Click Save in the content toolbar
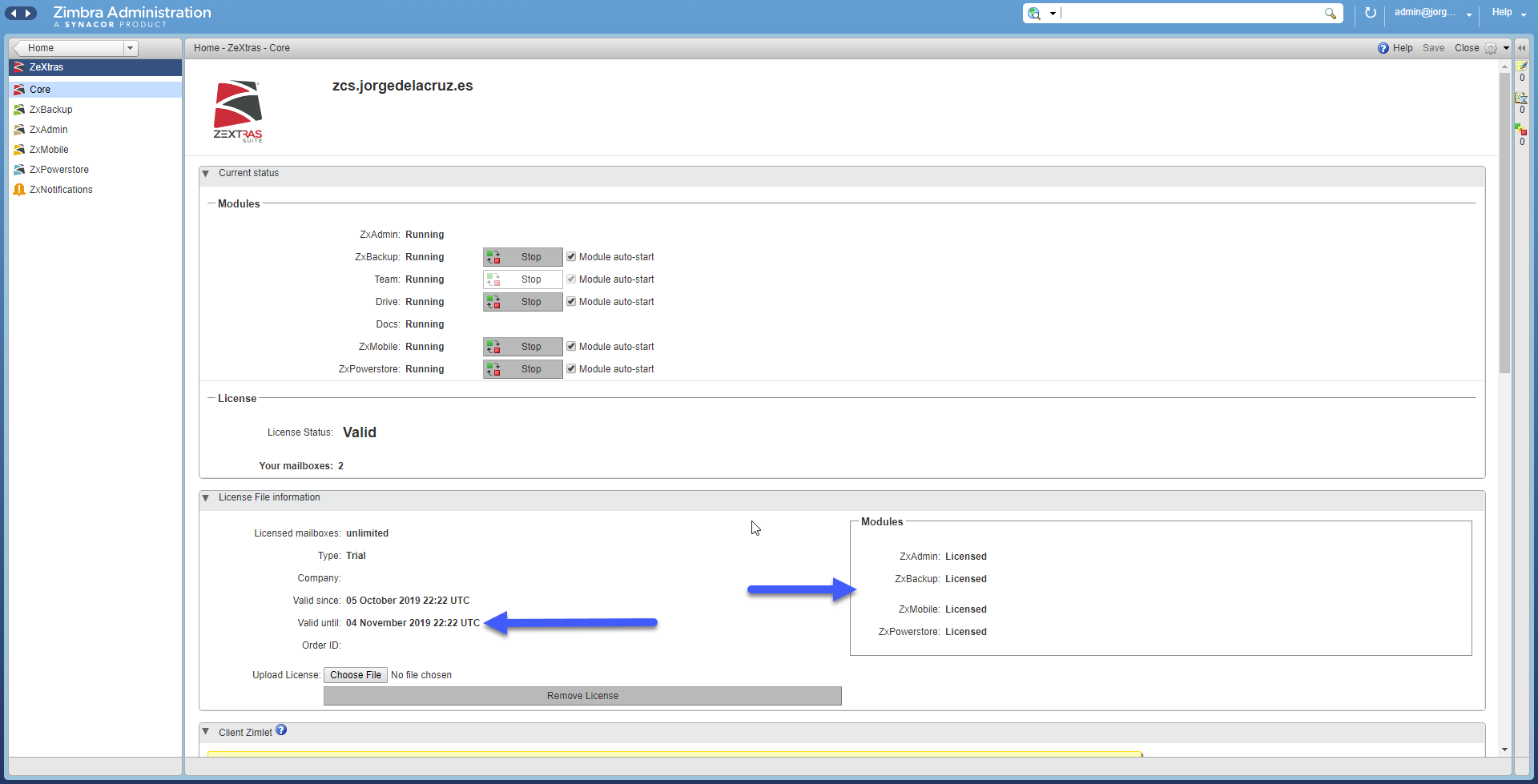1538x784 pixels. [x=1433, y=48]
